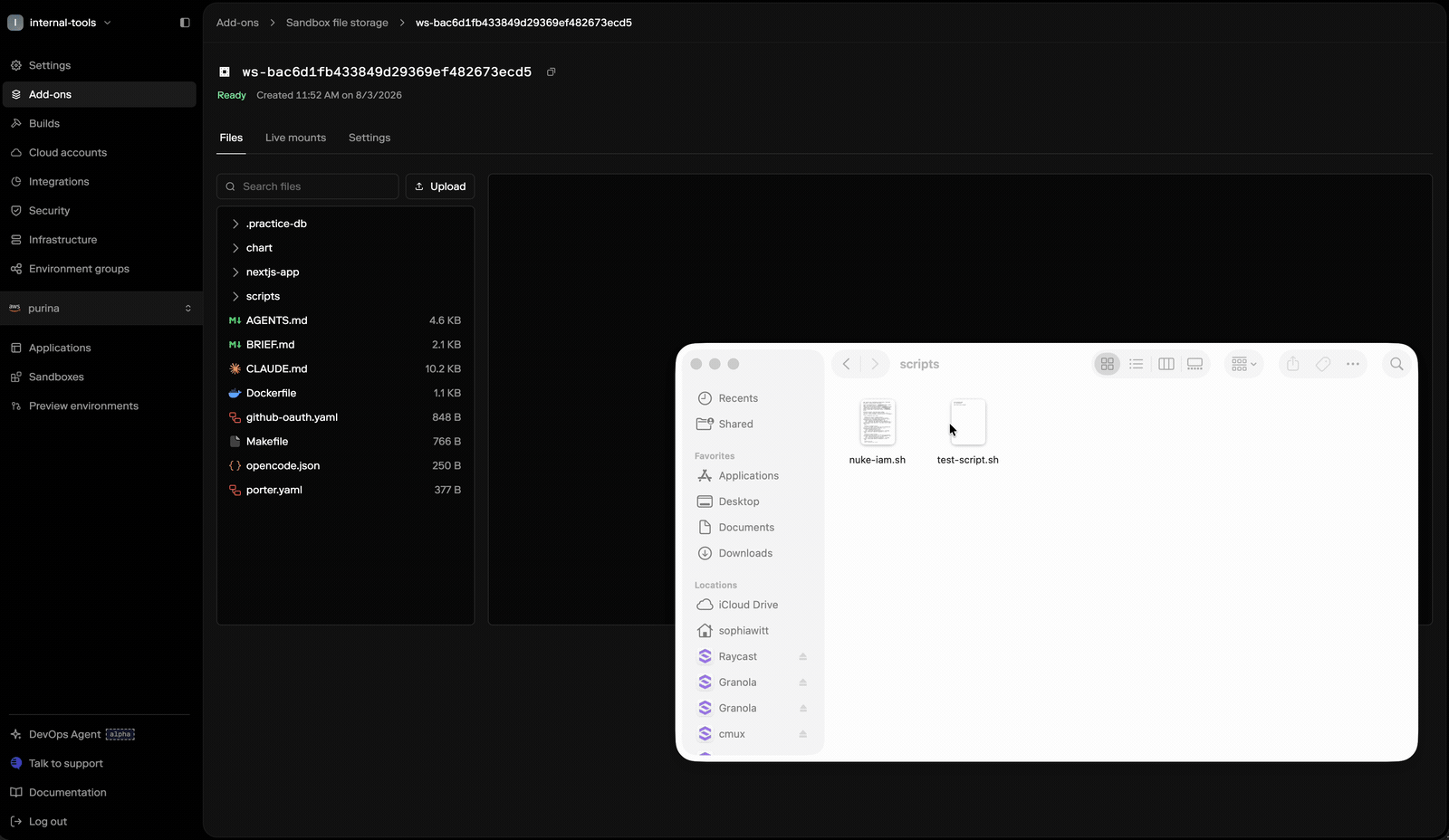This screenshot has height=840, width=1449.
Task: Select BRIEF.md in the file list
Action: click(x=345, y=345)
